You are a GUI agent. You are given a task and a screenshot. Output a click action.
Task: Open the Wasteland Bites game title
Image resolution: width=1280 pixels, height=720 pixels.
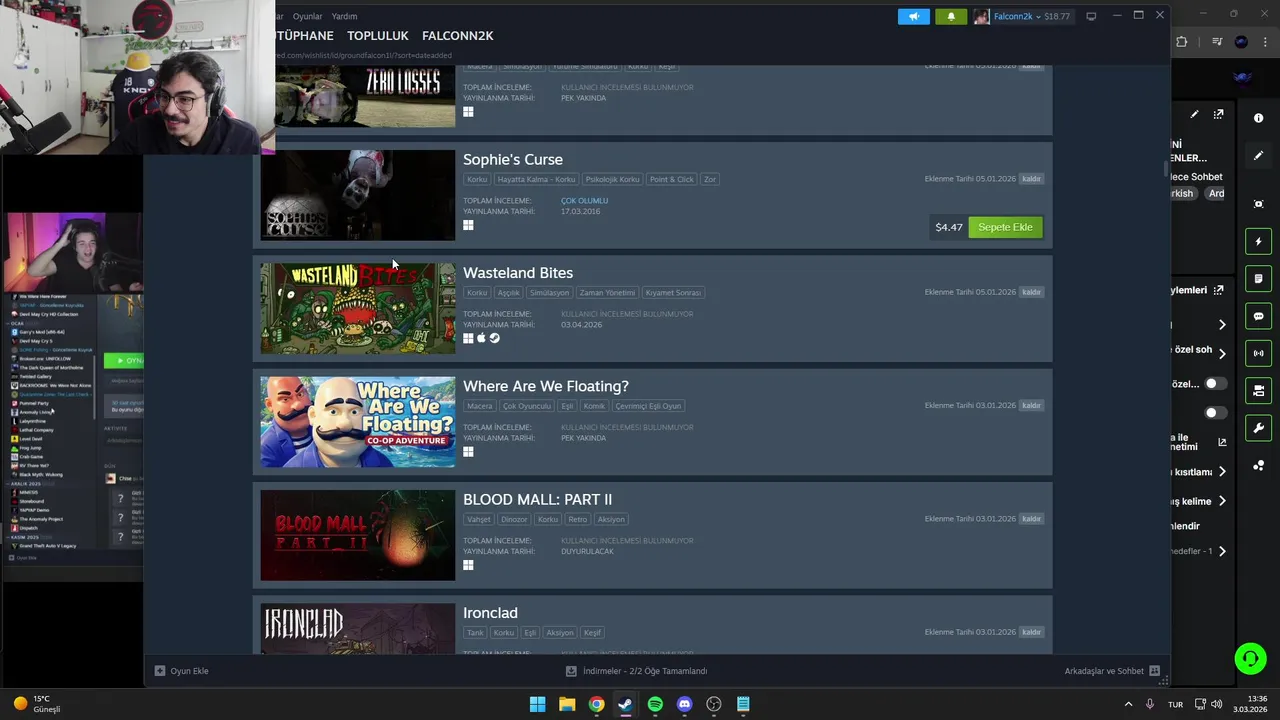518,272
